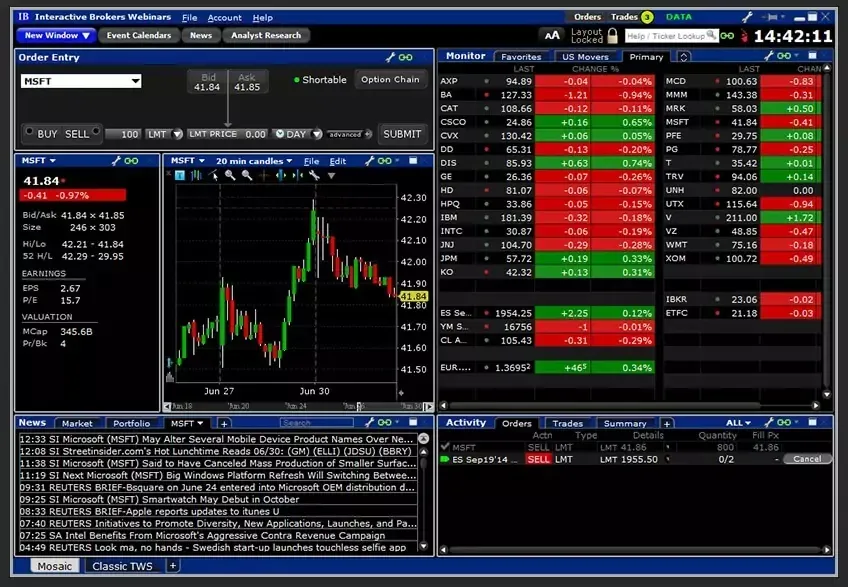Open the Market tab in News panel
This screenshot has width=848, height=587.
pos(77,424)
